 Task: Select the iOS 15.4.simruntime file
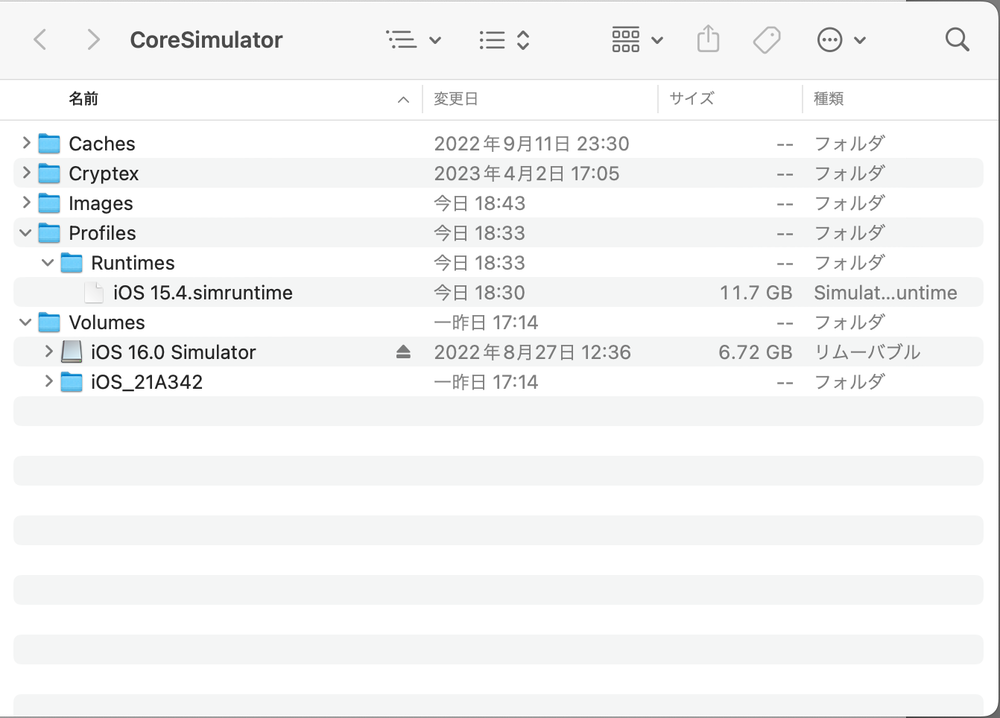(x=202, y=293)
